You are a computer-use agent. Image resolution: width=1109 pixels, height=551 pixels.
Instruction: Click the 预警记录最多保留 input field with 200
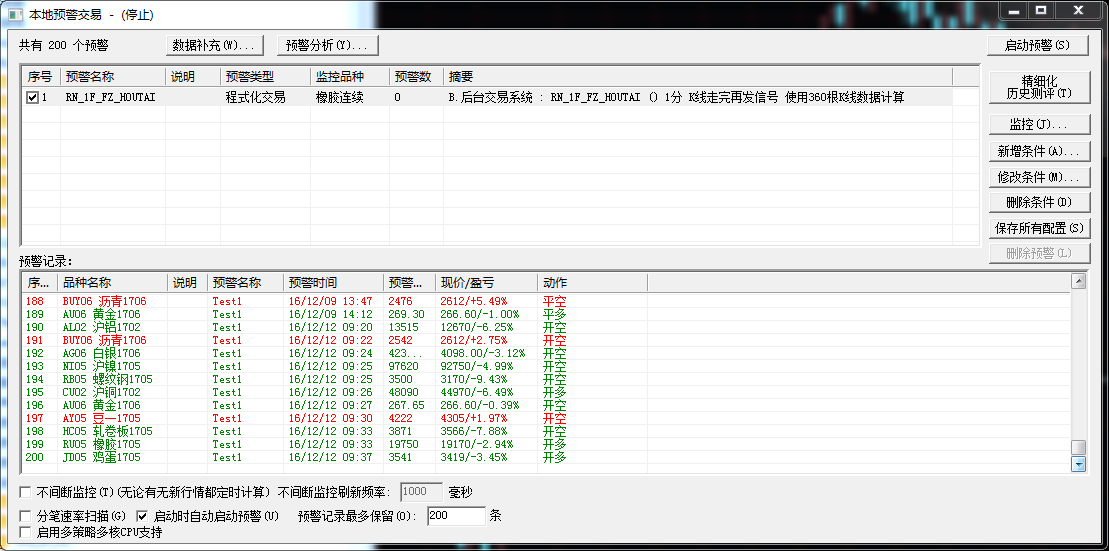(x=455, y=516)
